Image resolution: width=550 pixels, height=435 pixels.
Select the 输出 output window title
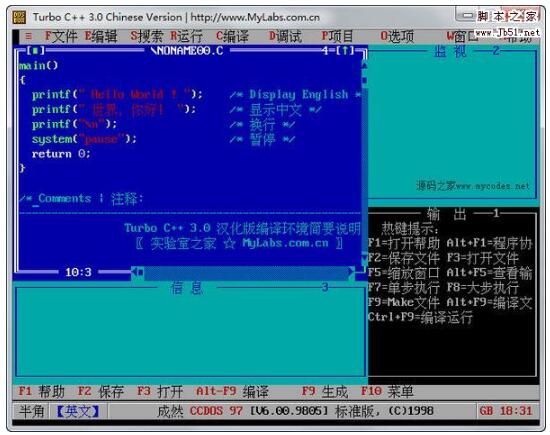[446, 213]
